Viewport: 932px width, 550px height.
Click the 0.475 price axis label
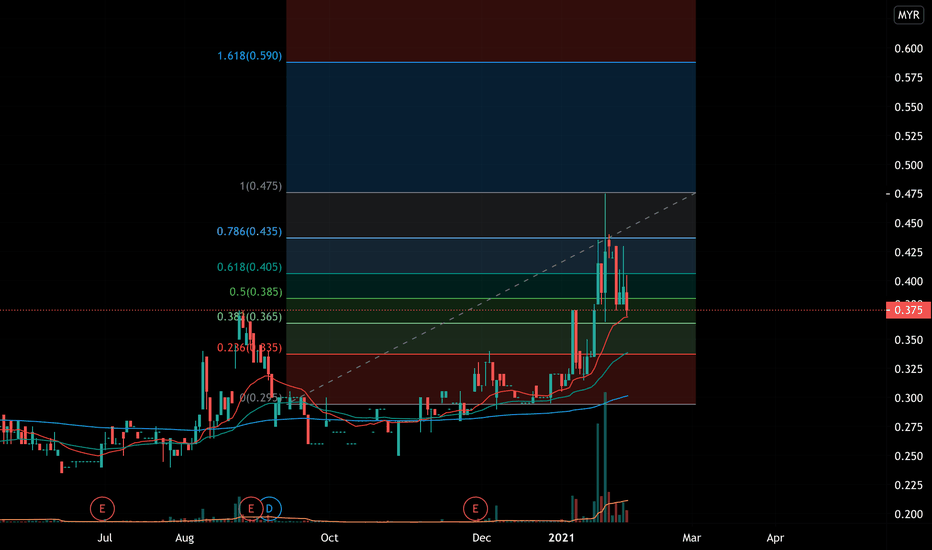(908, 194)
